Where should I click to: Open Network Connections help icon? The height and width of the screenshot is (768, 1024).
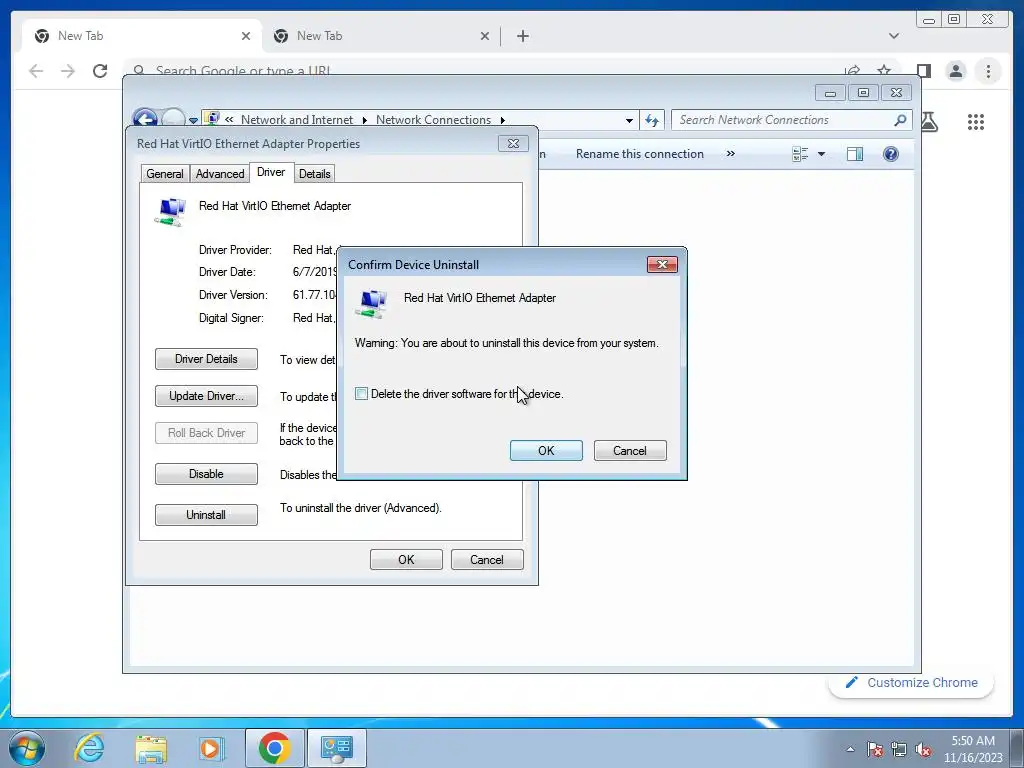[891, 154]
